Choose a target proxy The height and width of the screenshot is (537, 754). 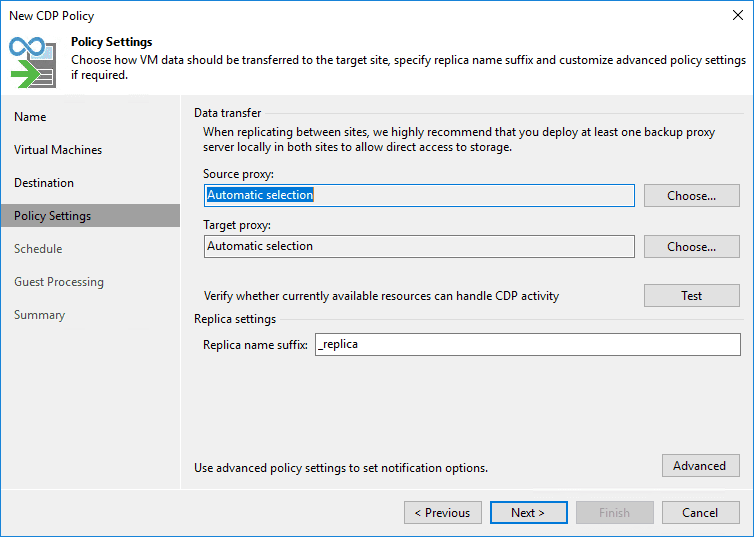coord(691,246)
